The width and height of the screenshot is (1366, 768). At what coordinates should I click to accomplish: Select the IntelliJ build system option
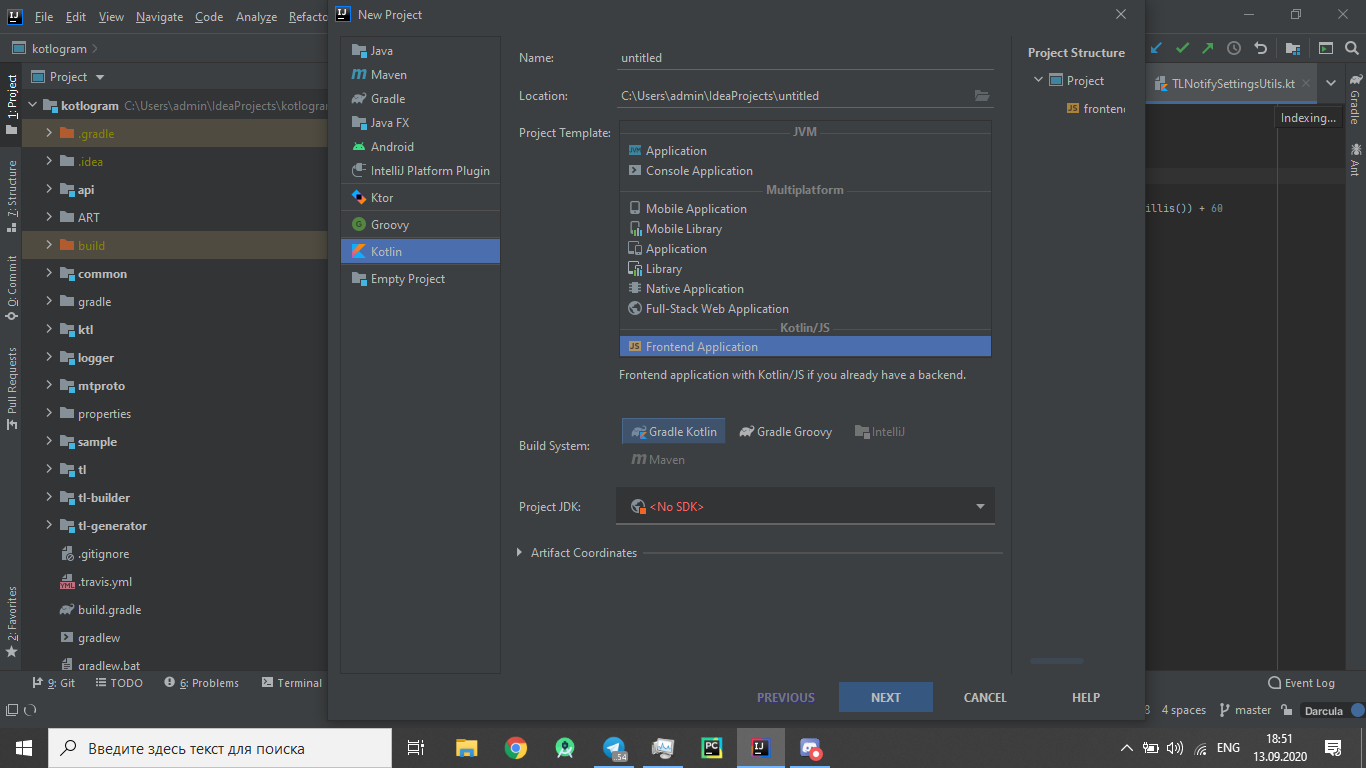pyautogui.click(x=880, y=432)
